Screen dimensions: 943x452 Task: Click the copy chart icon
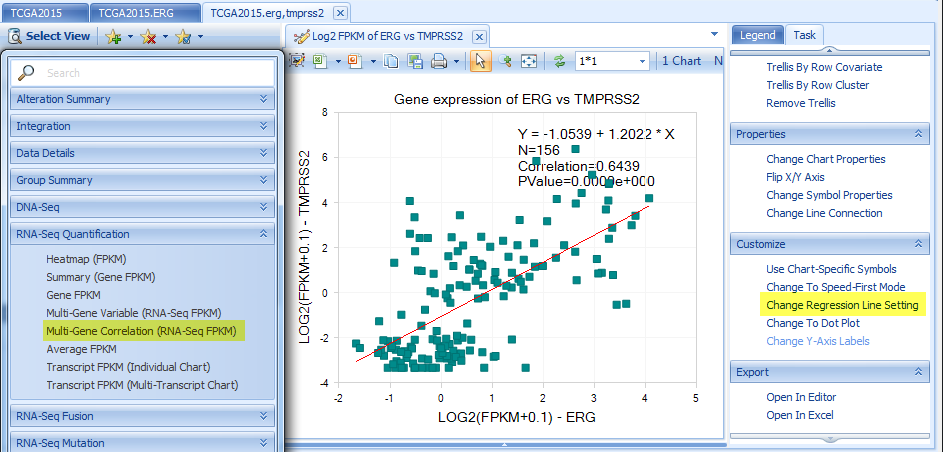[392, 61]
